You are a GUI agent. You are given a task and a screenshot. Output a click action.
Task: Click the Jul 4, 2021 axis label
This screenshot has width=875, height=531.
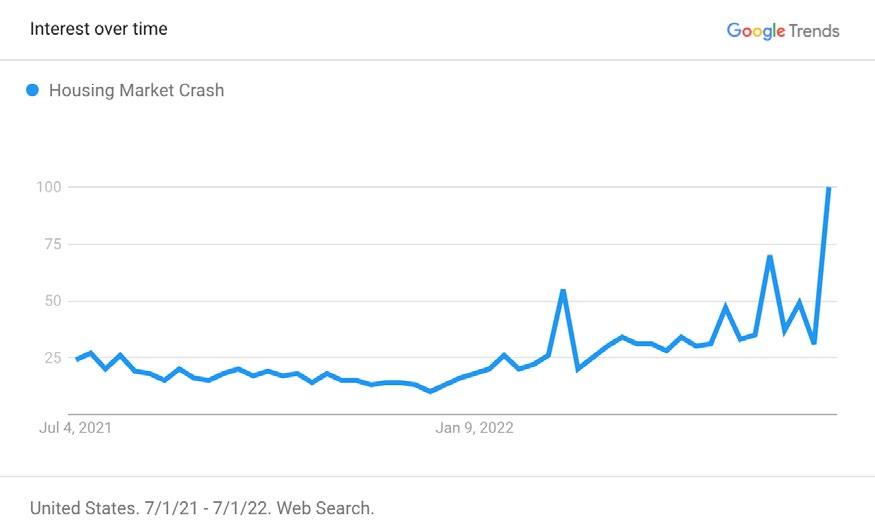pyautogui.click(x=75, y=428)
